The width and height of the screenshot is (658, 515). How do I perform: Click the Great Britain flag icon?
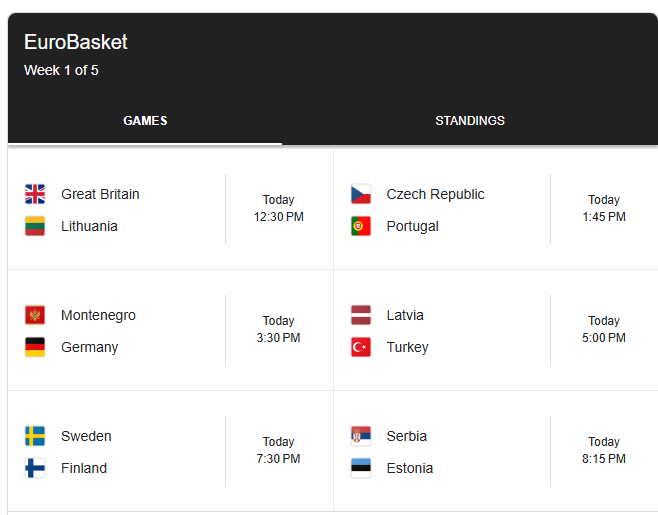click(35, 194)
